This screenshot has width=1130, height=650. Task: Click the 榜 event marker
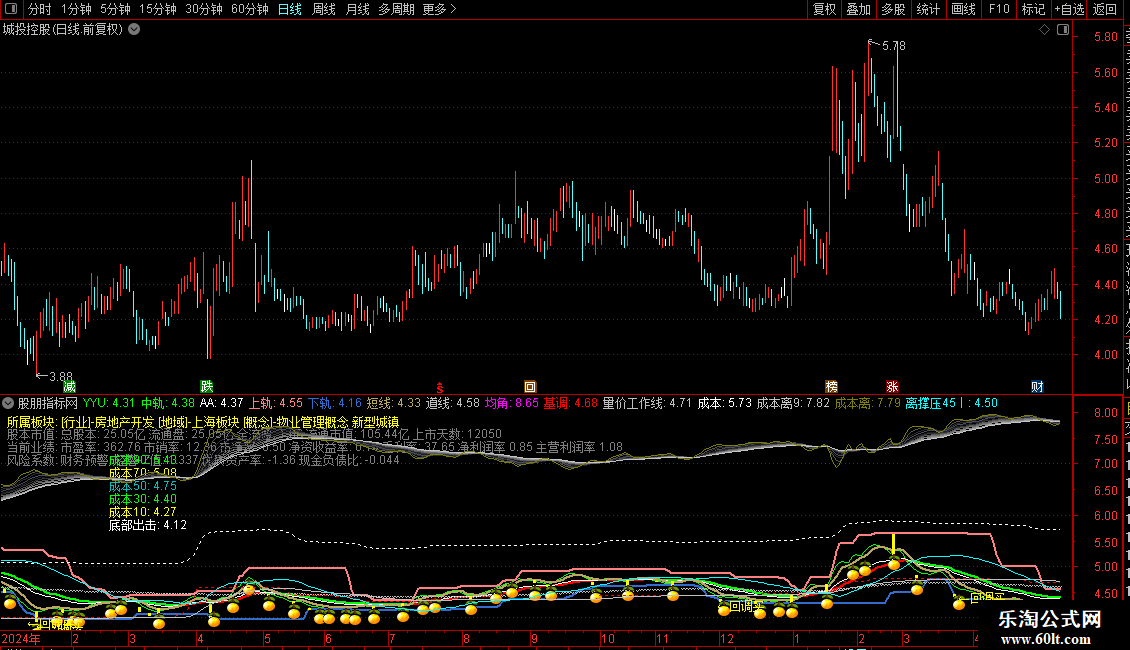(832, 387)
